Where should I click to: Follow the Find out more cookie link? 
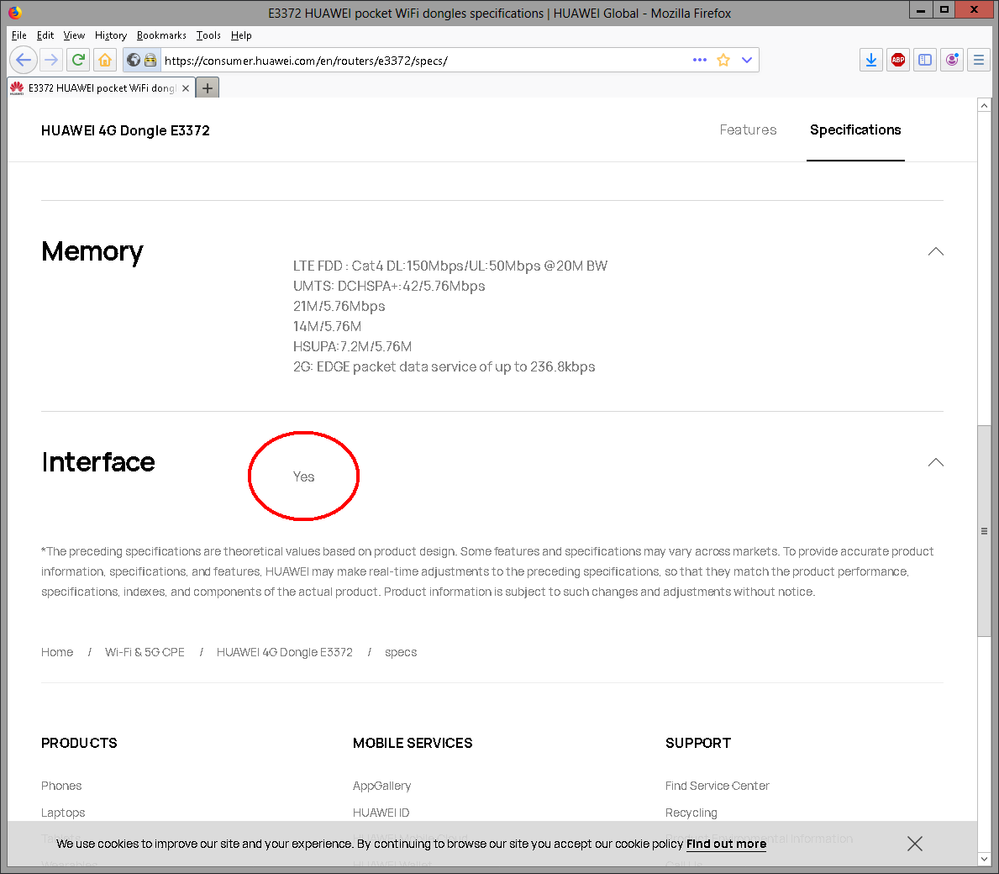click(726, 844)
